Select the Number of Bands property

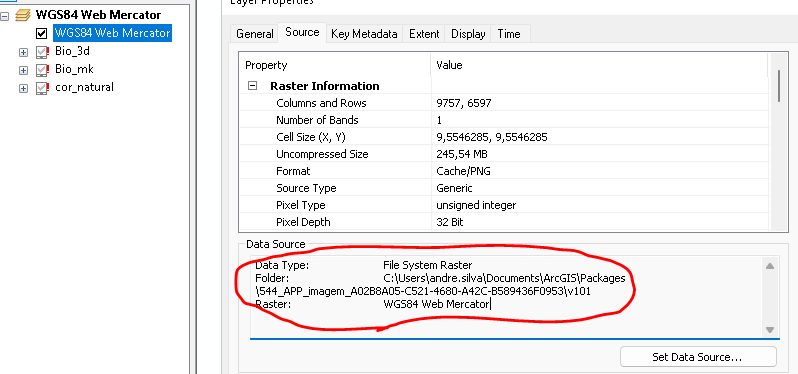(x=317, y=120)
